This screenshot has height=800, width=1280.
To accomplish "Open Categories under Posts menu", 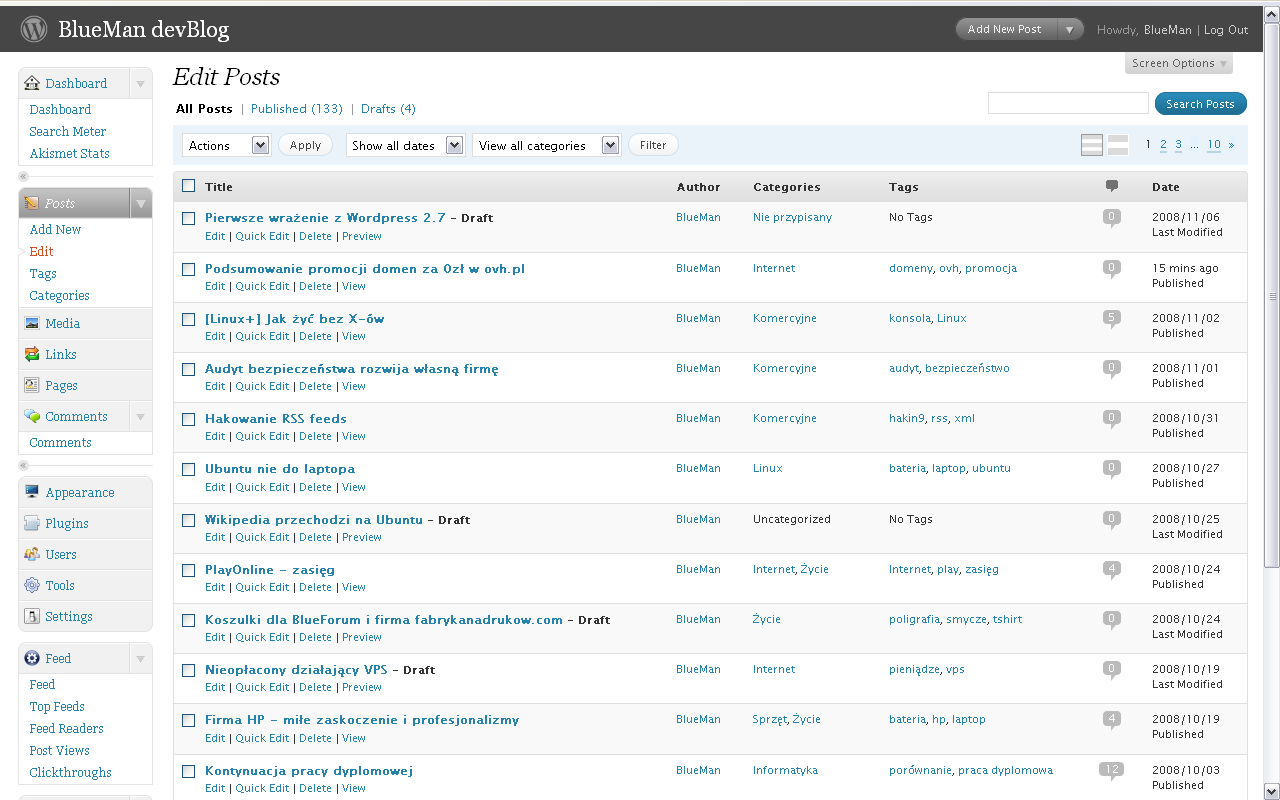I will (x=59, y=295).
